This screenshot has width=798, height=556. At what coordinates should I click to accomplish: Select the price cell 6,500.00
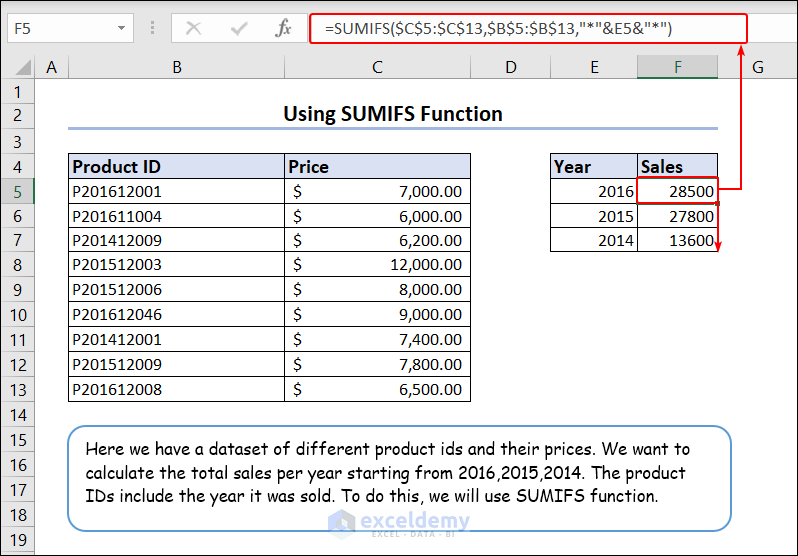tap(377, 390)
